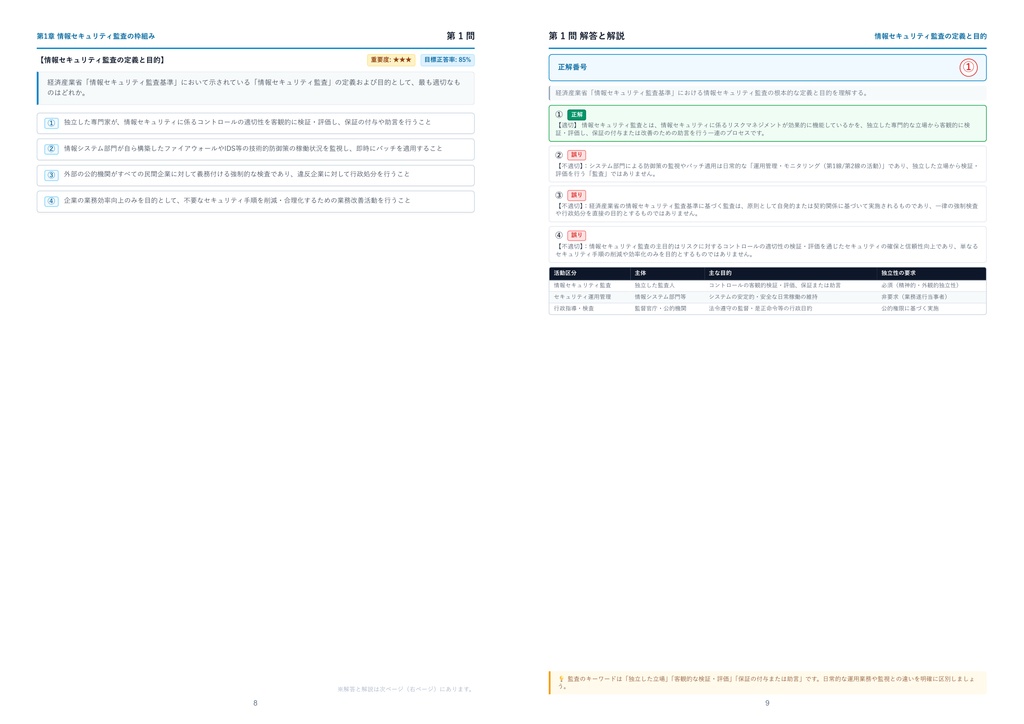
Task: Click the circled 1 icon of answer option one
Action: (52, 123)
